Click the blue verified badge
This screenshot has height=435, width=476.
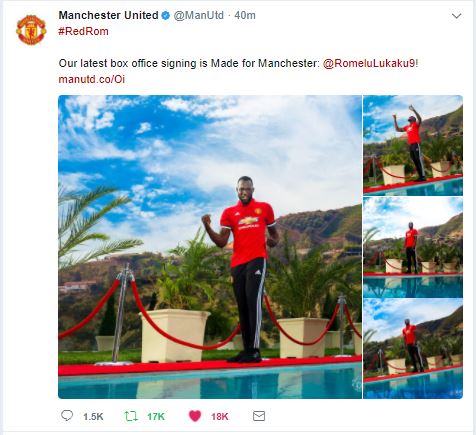coord(166,16)
